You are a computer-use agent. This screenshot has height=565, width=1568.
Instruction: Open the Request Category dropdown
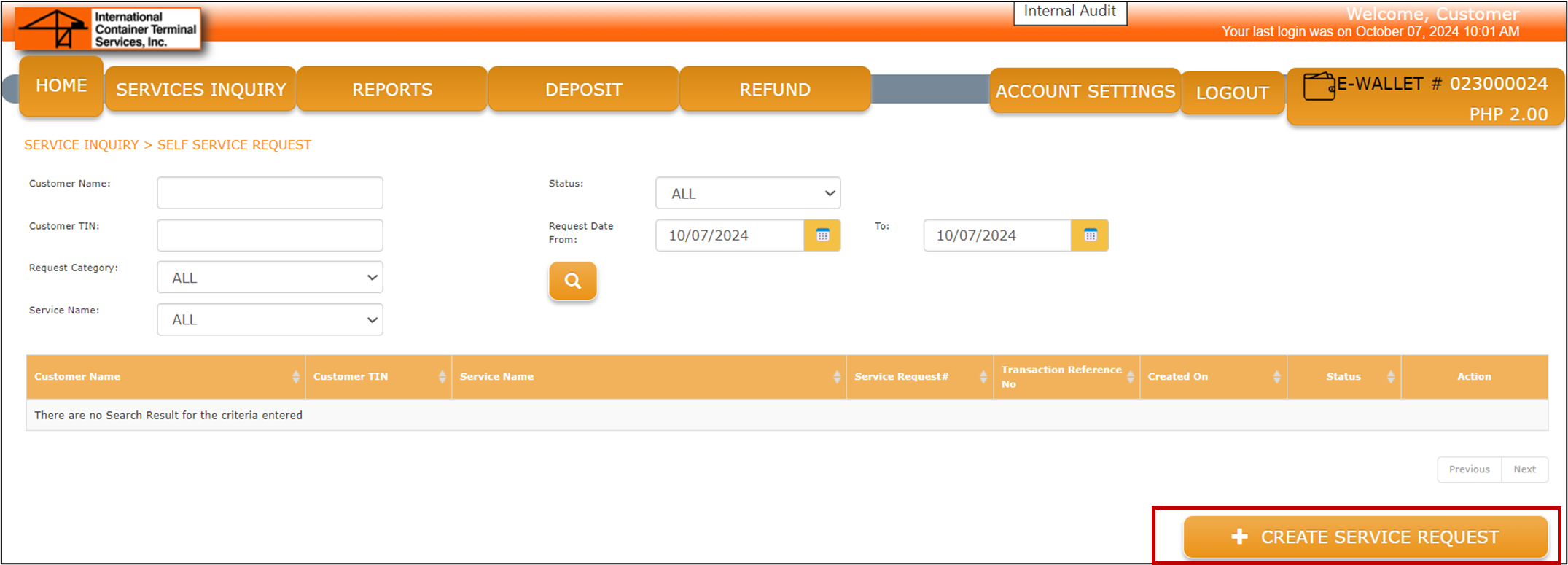pyautogui.click(x=270, y=278)
